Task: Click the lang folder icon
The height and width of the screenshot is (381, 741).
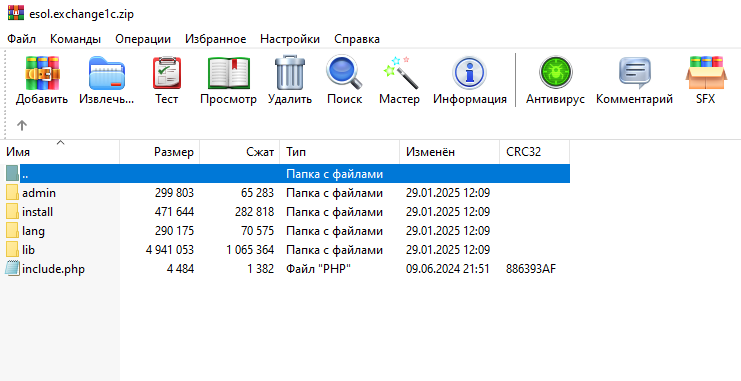Action: point(12,231)
